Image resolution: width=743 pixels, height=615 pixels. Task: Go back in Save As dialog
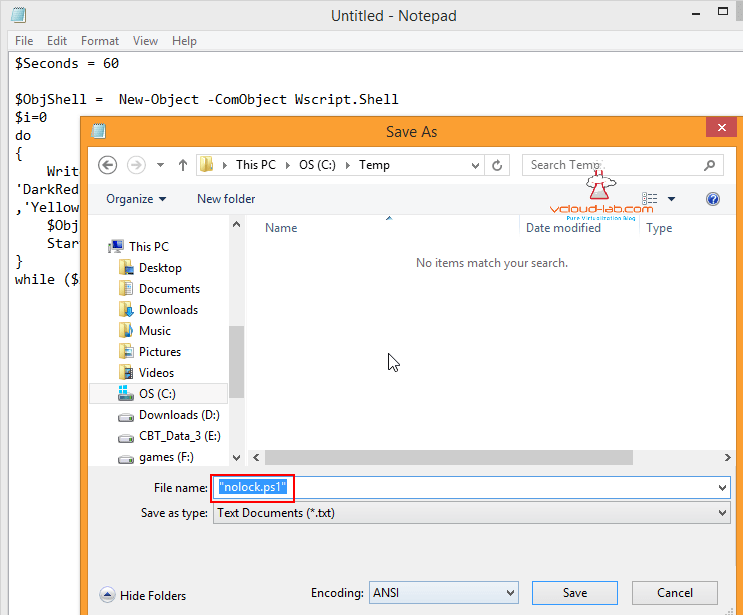108,165
